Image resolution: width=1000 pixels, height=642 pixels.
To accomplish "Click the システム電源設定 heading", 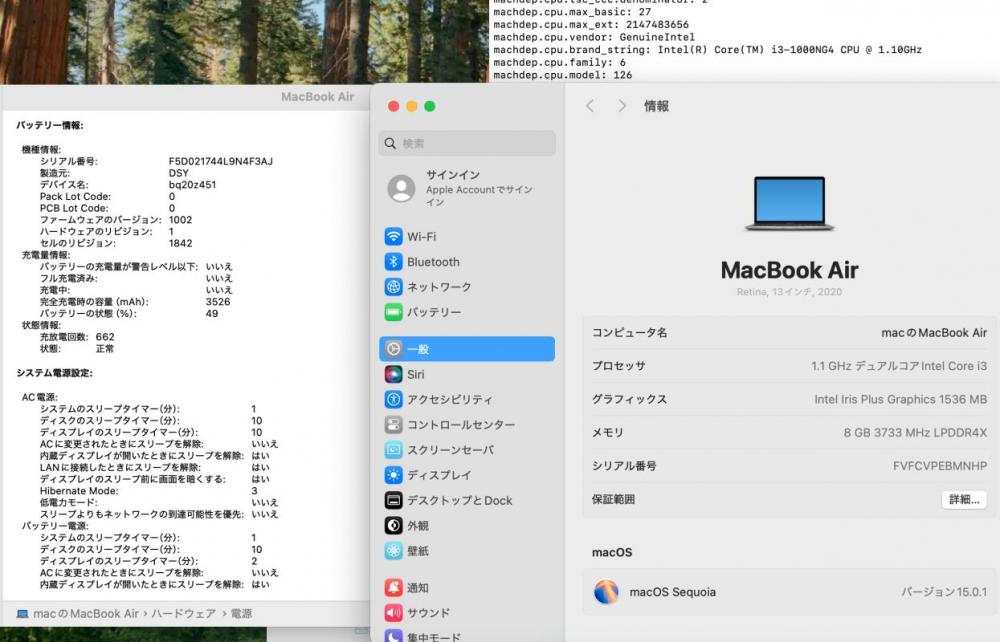I will (x=54, y=372).
